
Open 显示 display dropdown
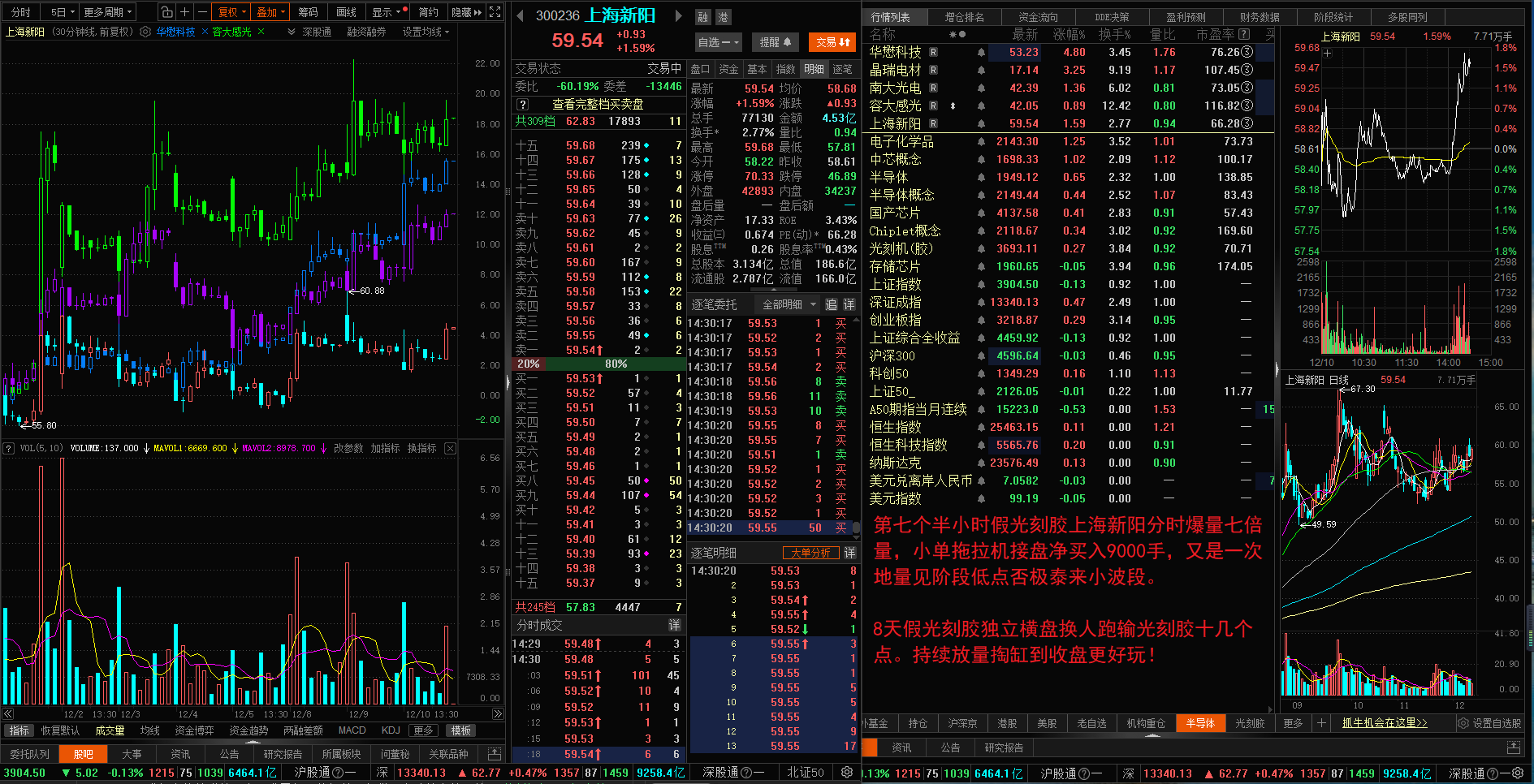coord(387,12)
